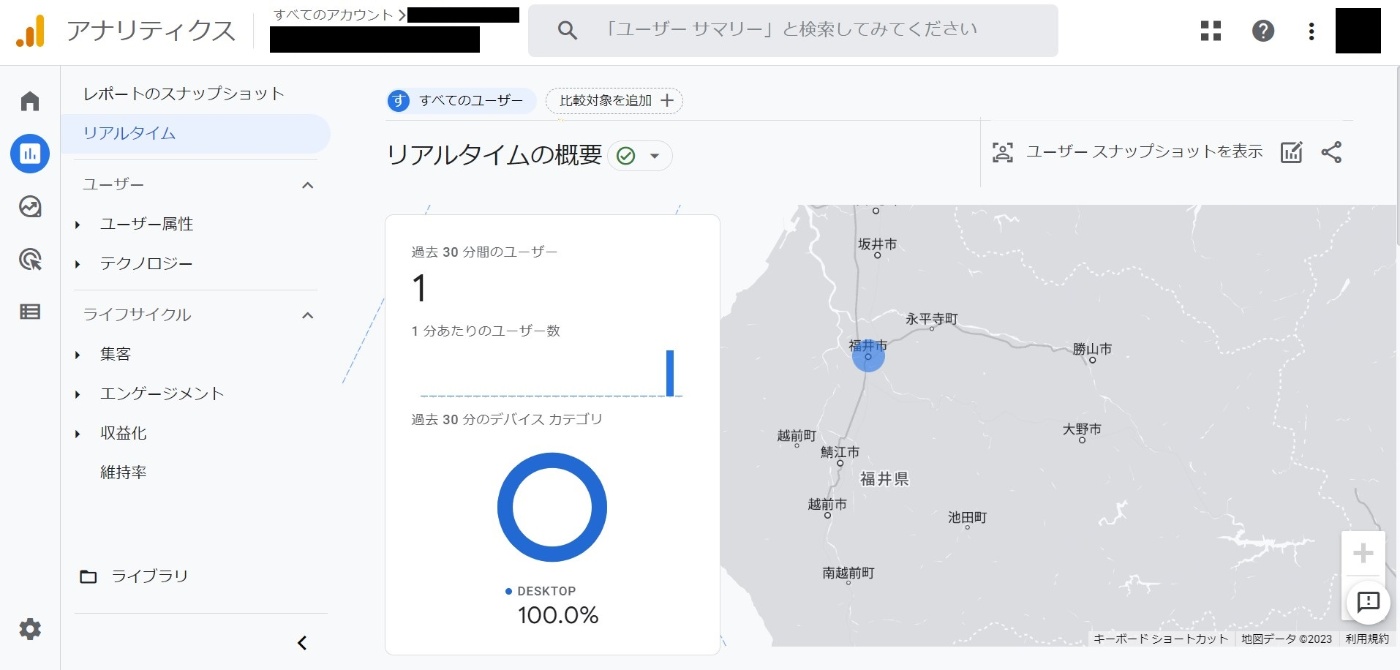
Task: Open the Home icon in the left rail
Action: pos(30,101)
